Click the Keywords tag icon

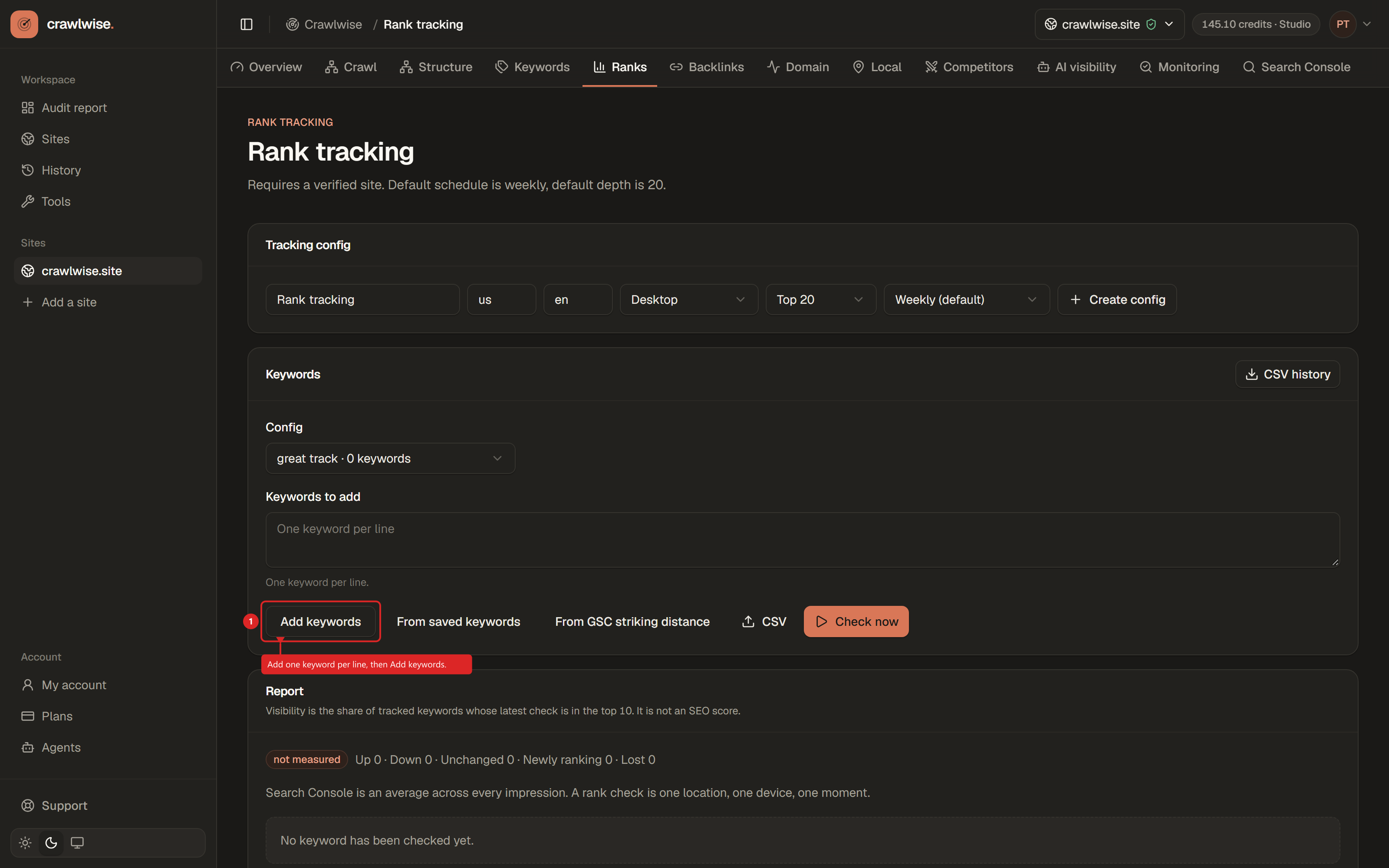click(x=502, y=67)
